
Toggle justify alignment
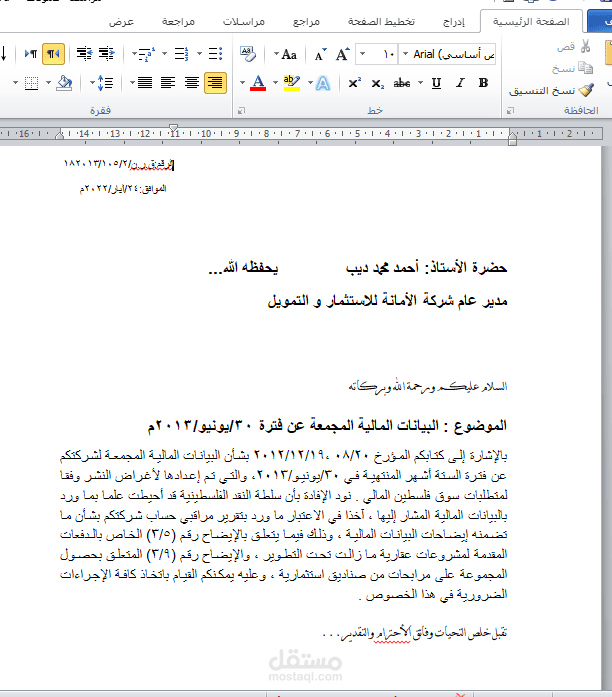145,83
